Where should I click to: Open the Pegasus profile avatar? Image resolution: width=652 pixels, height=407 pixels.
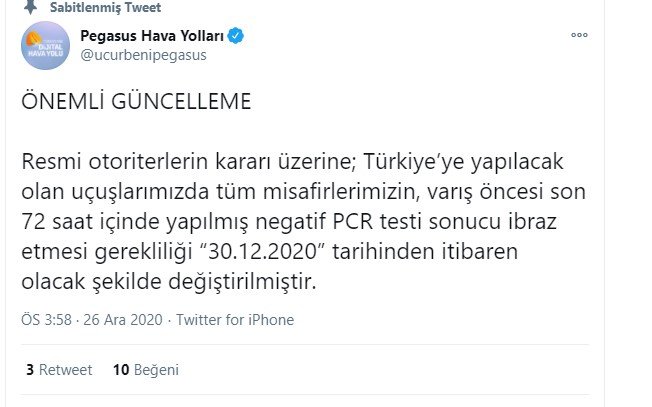pos(45,45)
